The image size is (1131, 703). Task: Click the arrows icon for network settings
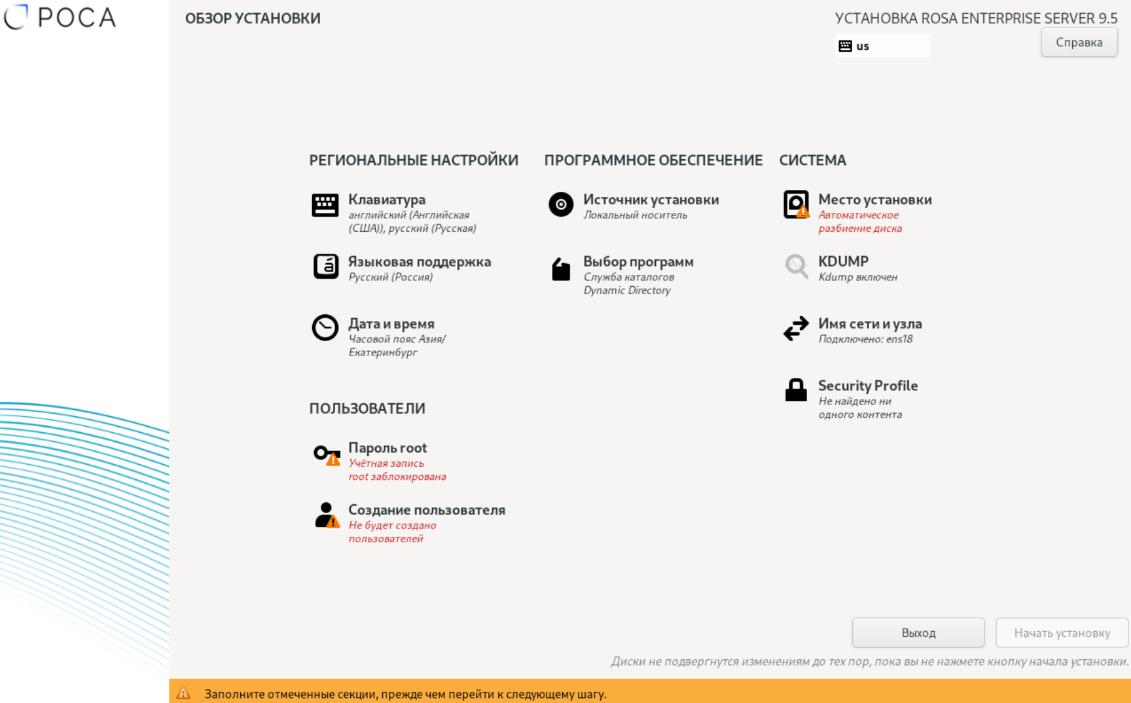pos(796,329)
